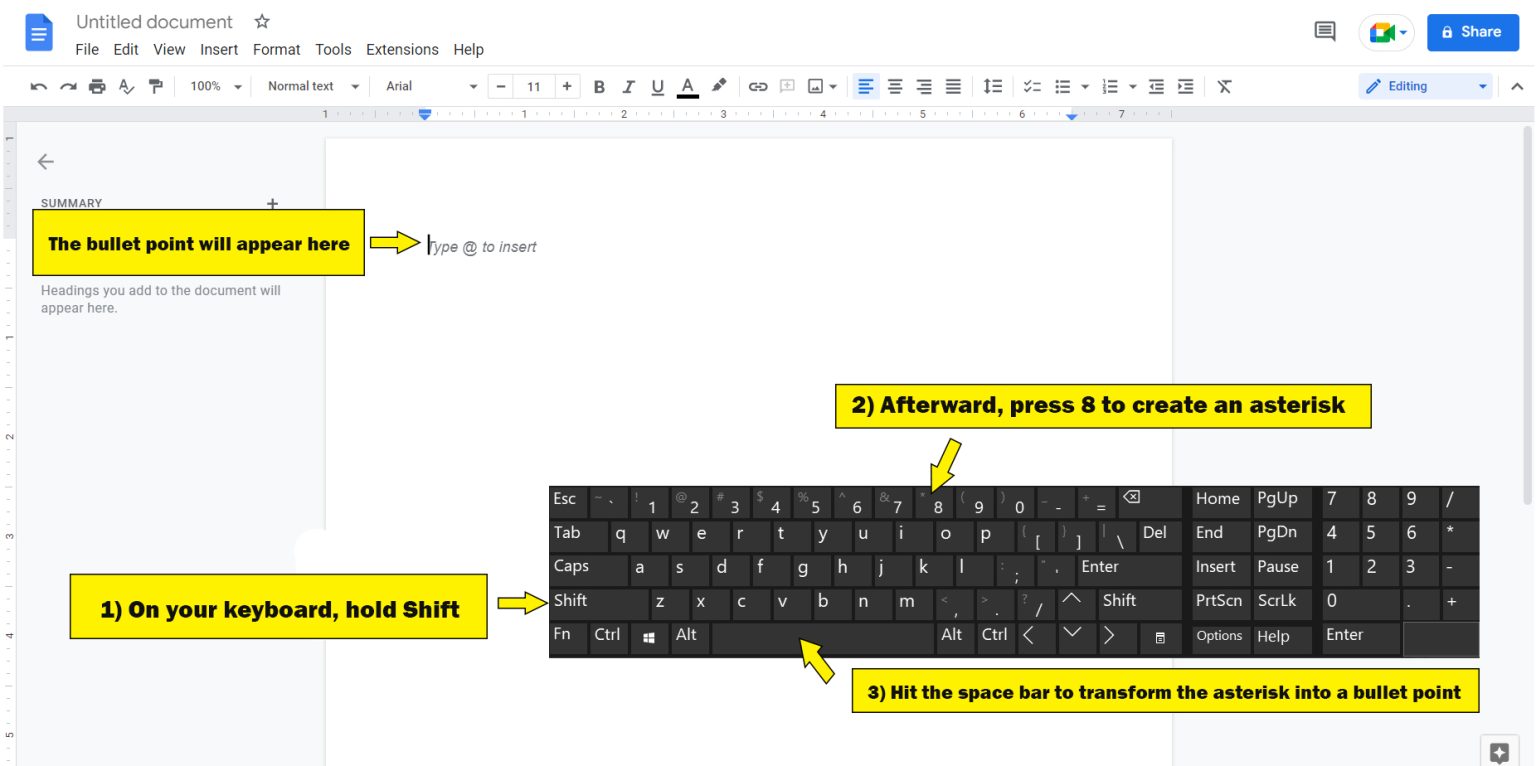Run the spelling and grammar check icon
1536x766 pixels.
pyautogui.click(x=126, y=86)
